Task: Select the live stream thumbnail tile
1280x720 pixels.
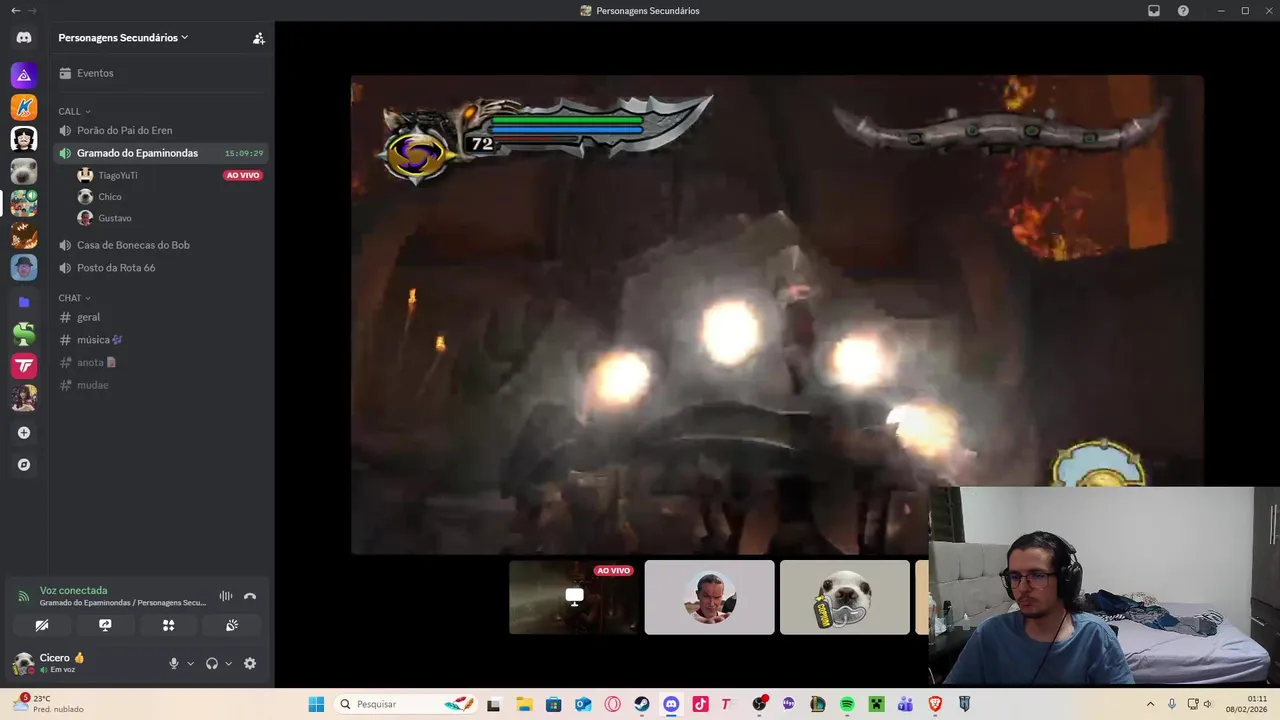Action: point(574,597)
